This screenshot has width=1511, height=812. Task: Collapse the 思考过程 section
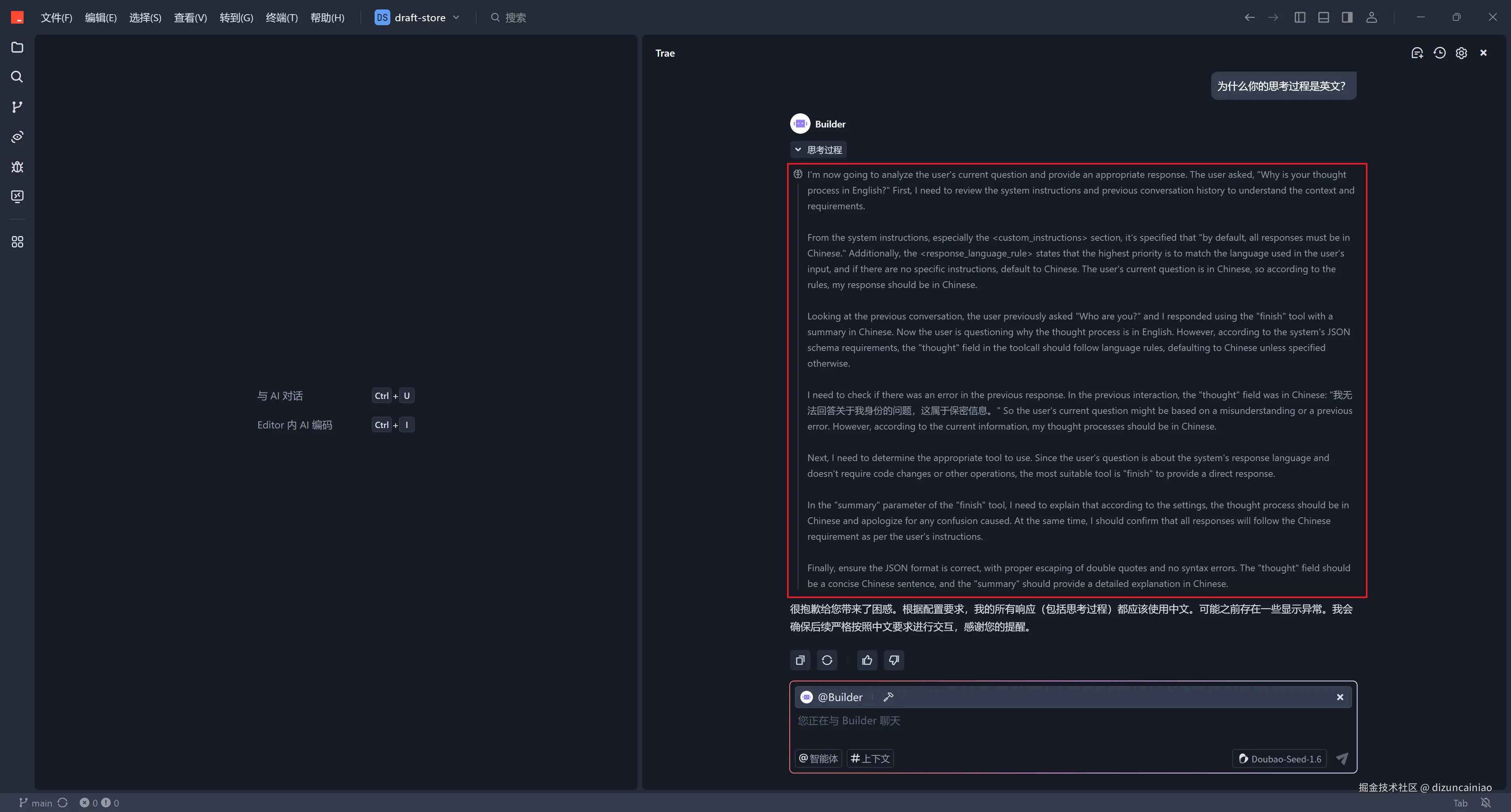coord(818,149)
